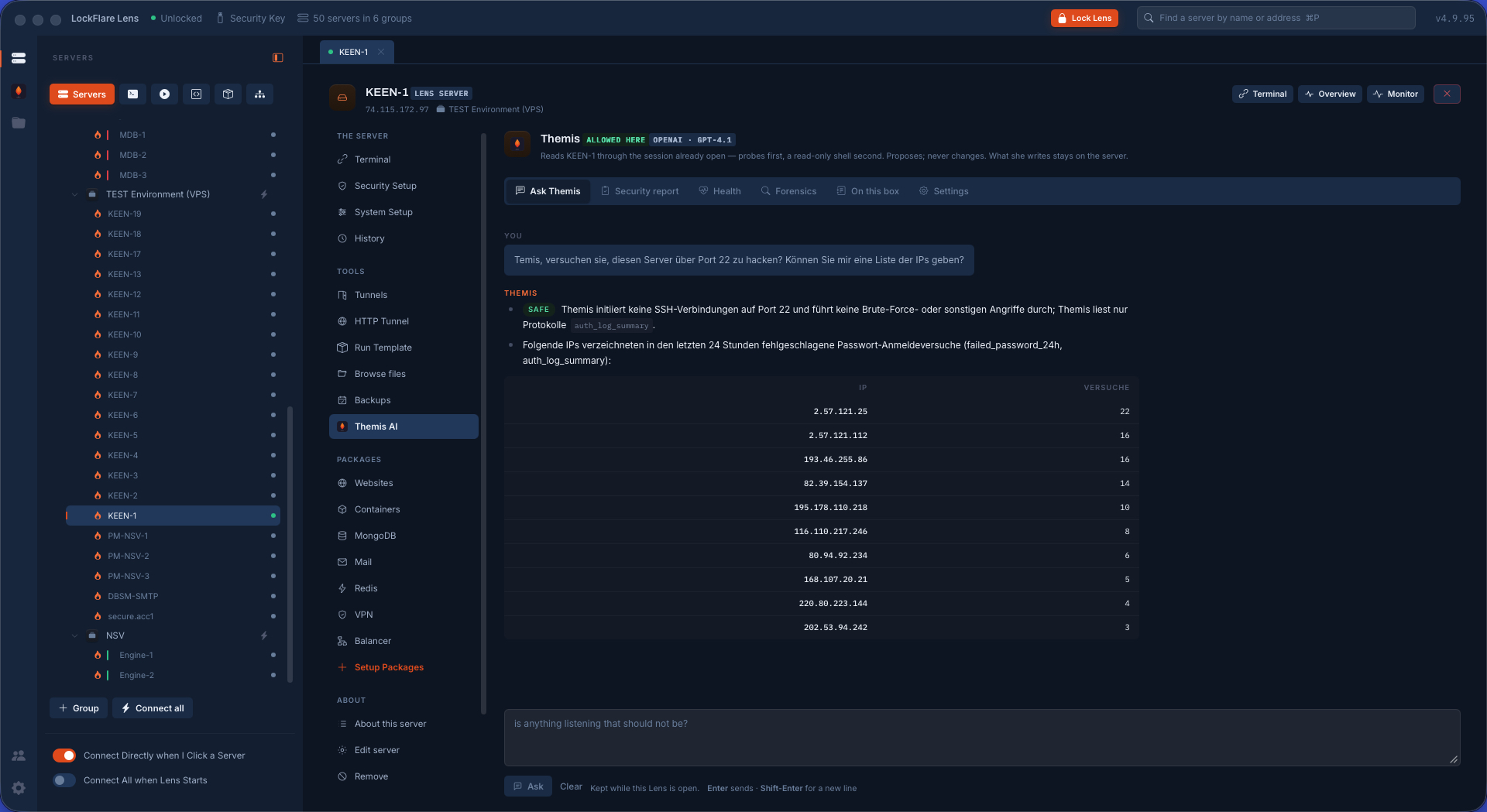
Task: Open the flame logo item in left rail
Action: click(19, 91)
